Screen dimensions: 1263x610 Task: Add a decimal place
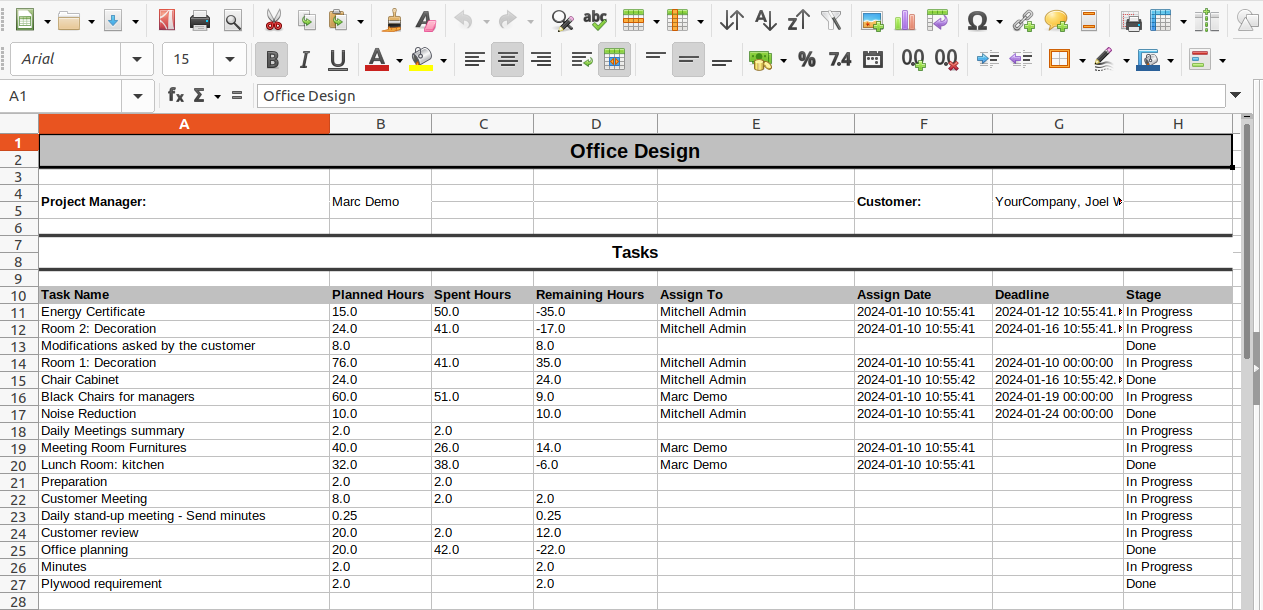(x=913, y=60)
